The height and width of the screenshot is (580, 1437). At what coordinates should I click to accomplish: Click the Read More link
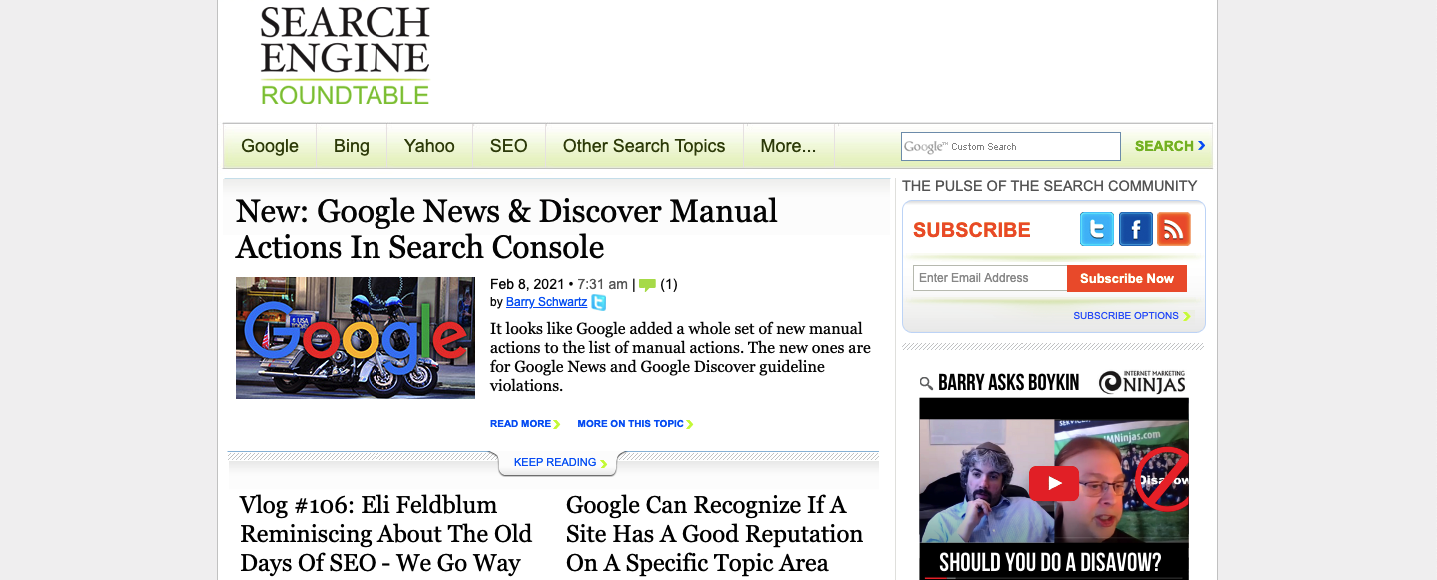click(x=525, y=424)
